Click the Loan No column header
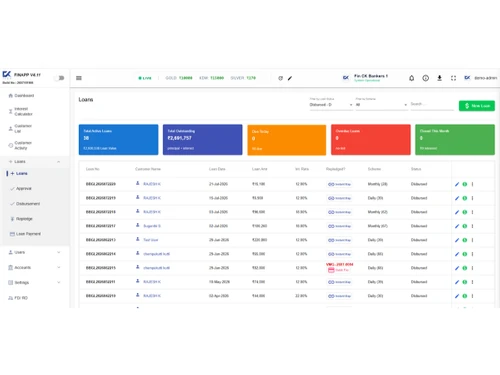Image resolution: width=500 pixels, height=375 pixels. pos(93,169)
